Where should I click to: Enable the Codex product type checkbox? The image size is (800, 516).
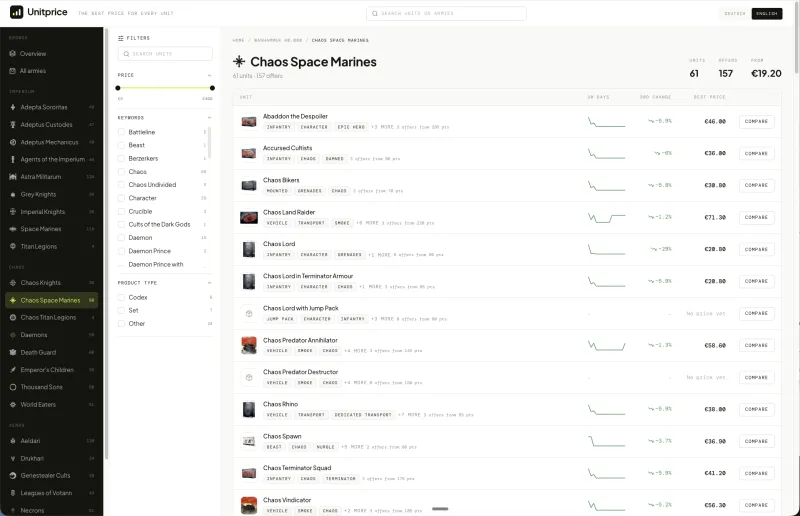(x=121, y=298)
